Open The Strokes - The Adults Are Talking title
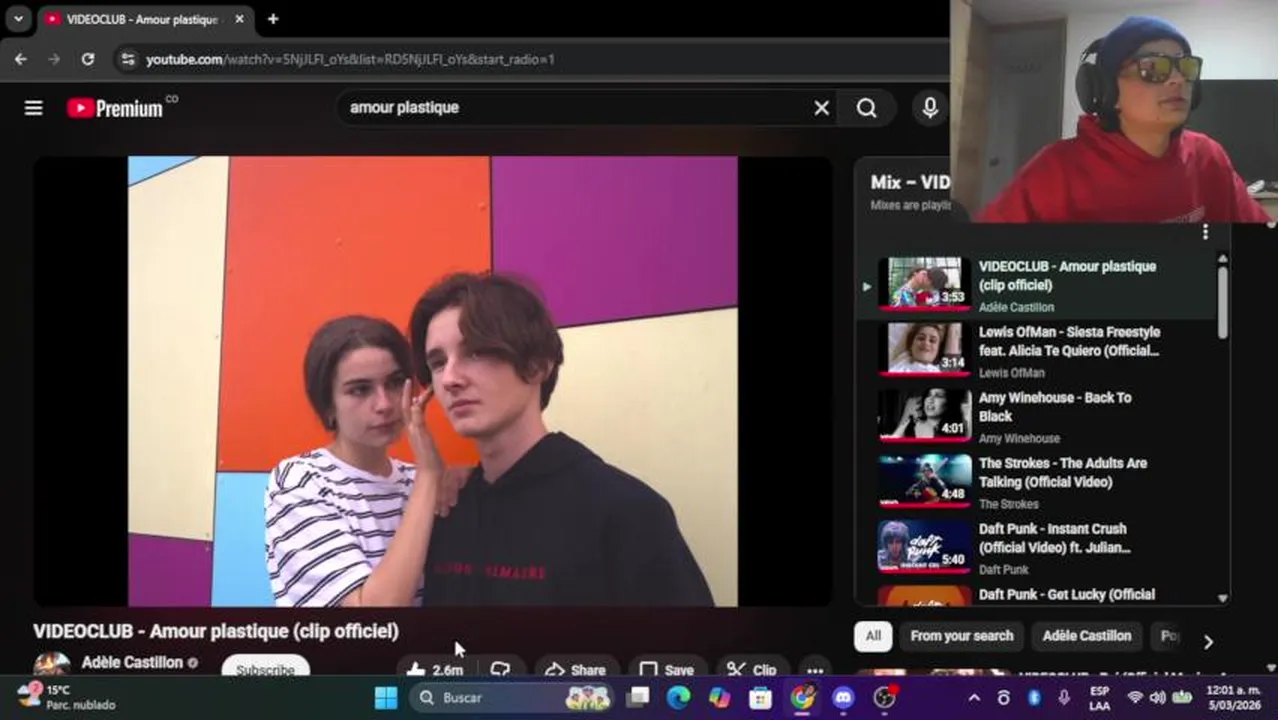Viewport: 1278px width, 720px height. 1063,472
